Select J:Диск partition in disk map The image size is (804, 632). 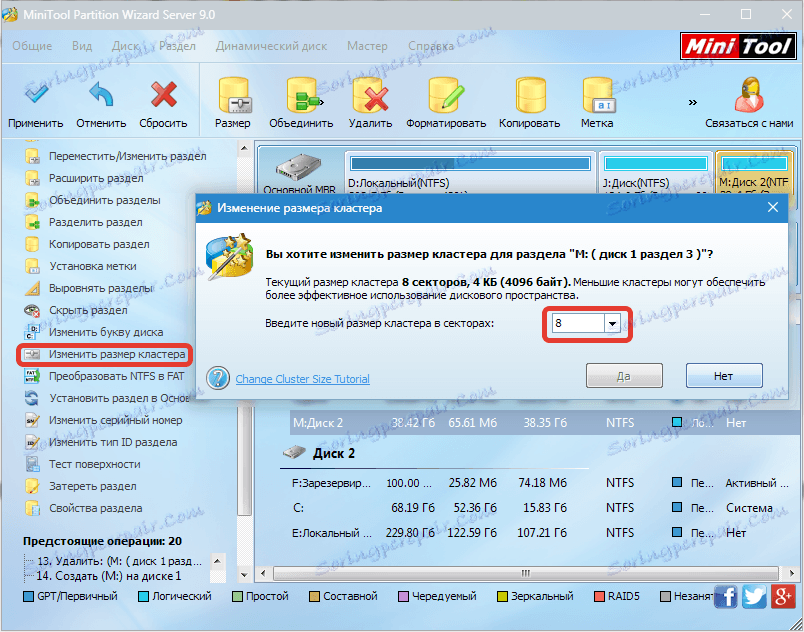[x=656, y=173]
